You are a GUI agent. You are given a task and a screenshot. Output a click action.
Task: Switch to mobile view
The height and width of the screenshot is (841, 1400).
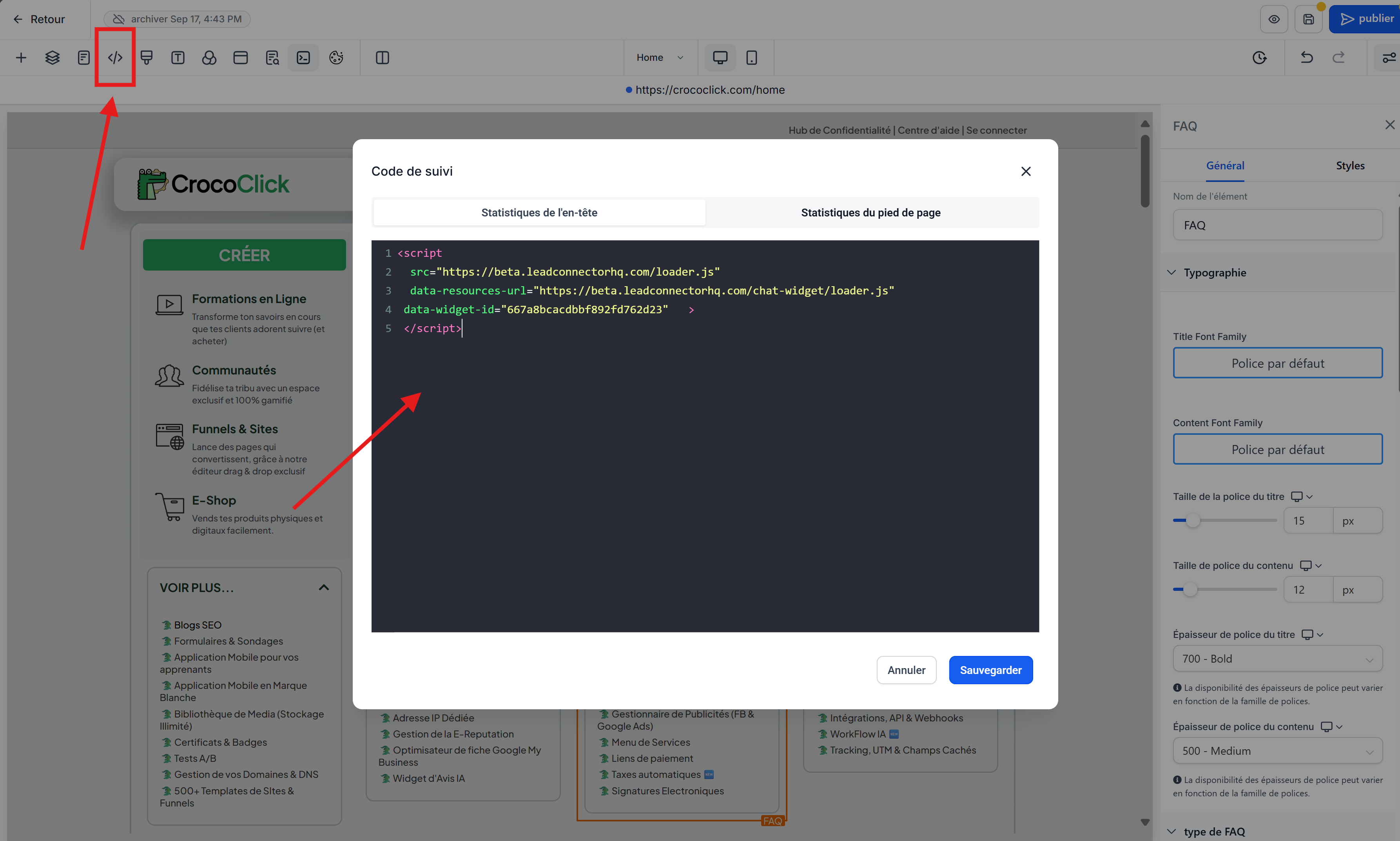[x=751, y=57]
